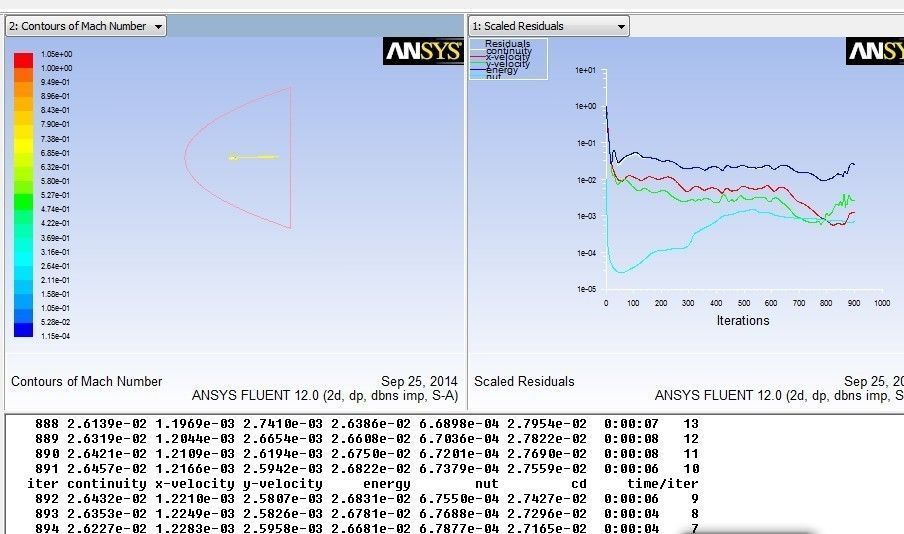This screenshot has width=904, height=534.
Task: Click the 'time/iter' column header in the console
Action: [662, 484]
